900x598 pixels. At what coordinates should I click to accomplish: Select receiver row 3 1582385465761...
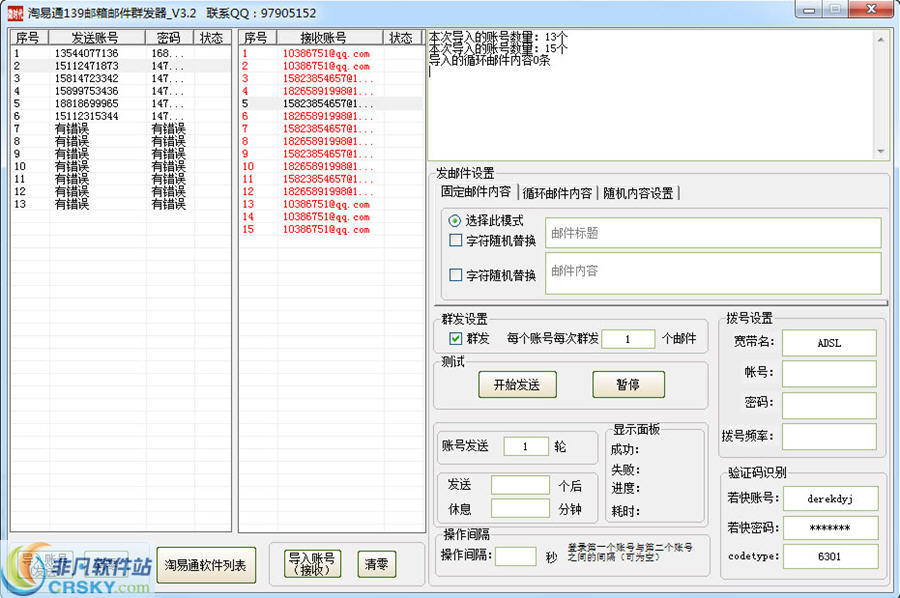point(331,79)
